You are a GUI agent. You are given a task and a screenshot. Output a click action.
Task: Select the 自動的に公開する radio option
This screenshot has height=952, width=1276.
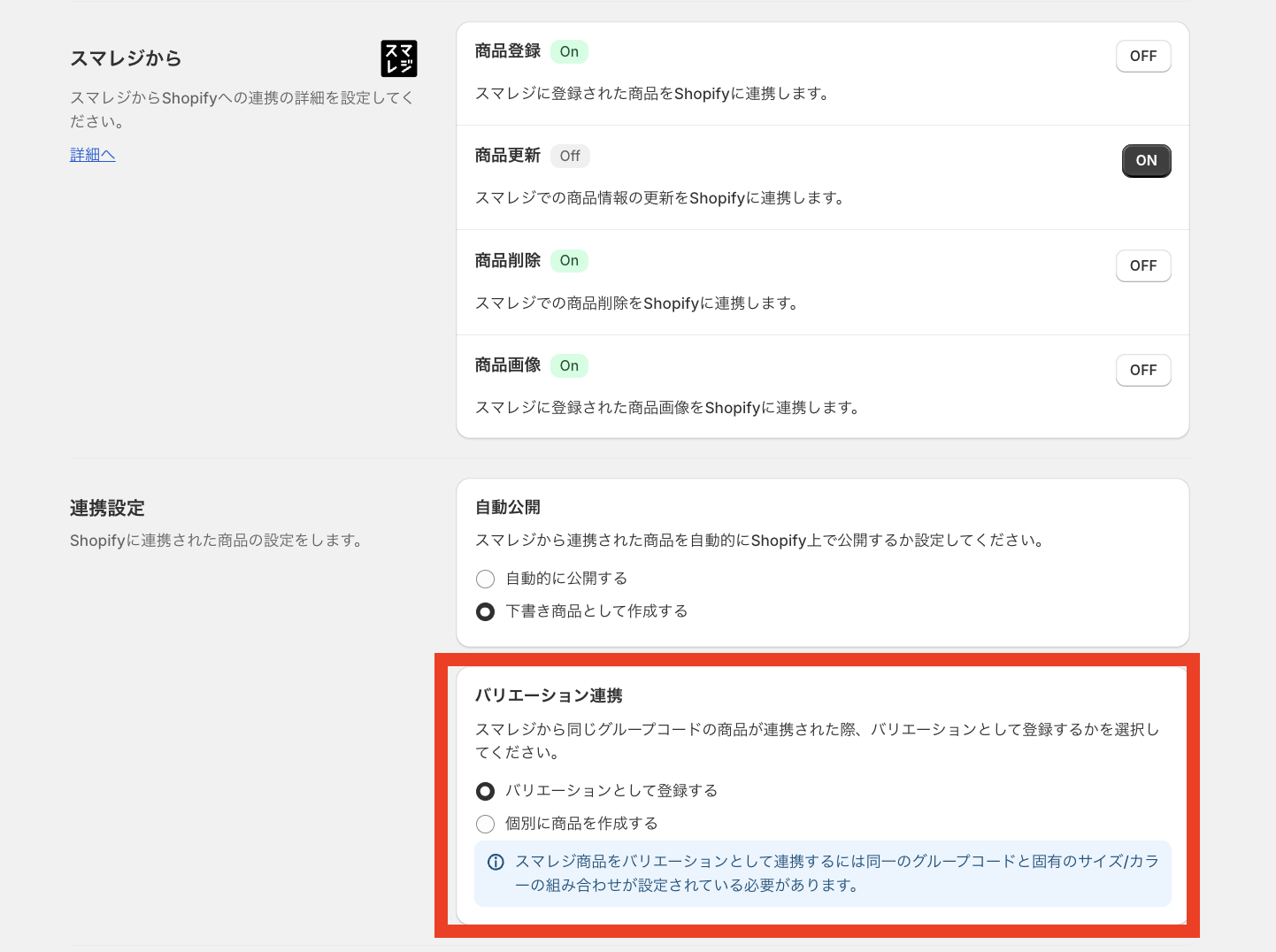point(485,579)
